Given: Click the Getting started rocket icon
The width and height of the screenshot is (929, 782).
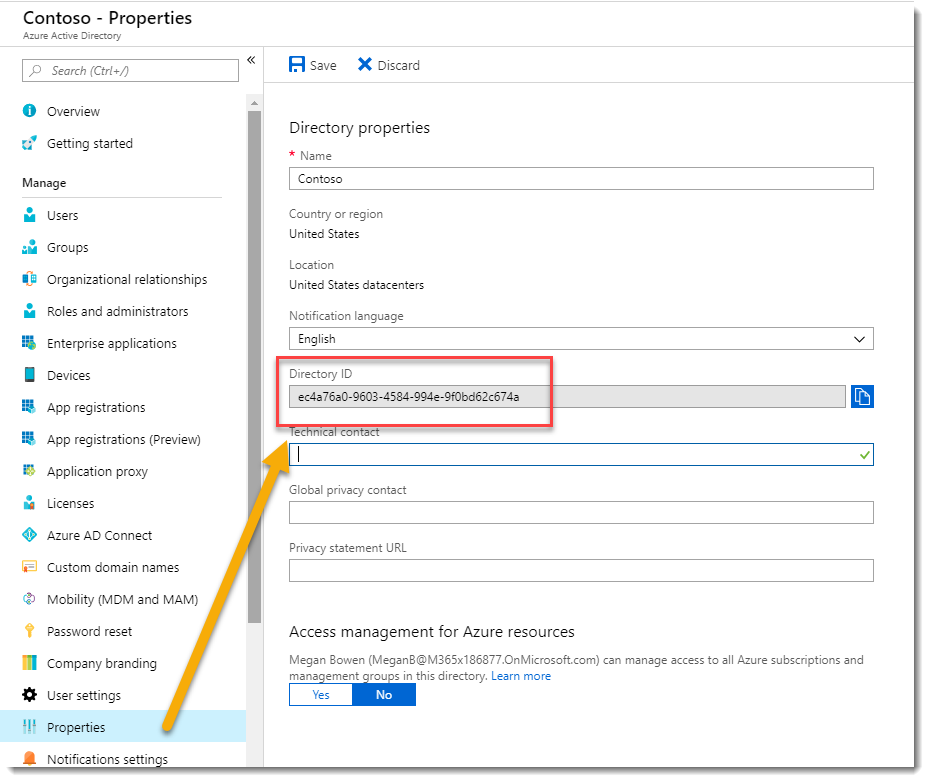Looking at the screenshot, I should (29, 143).
